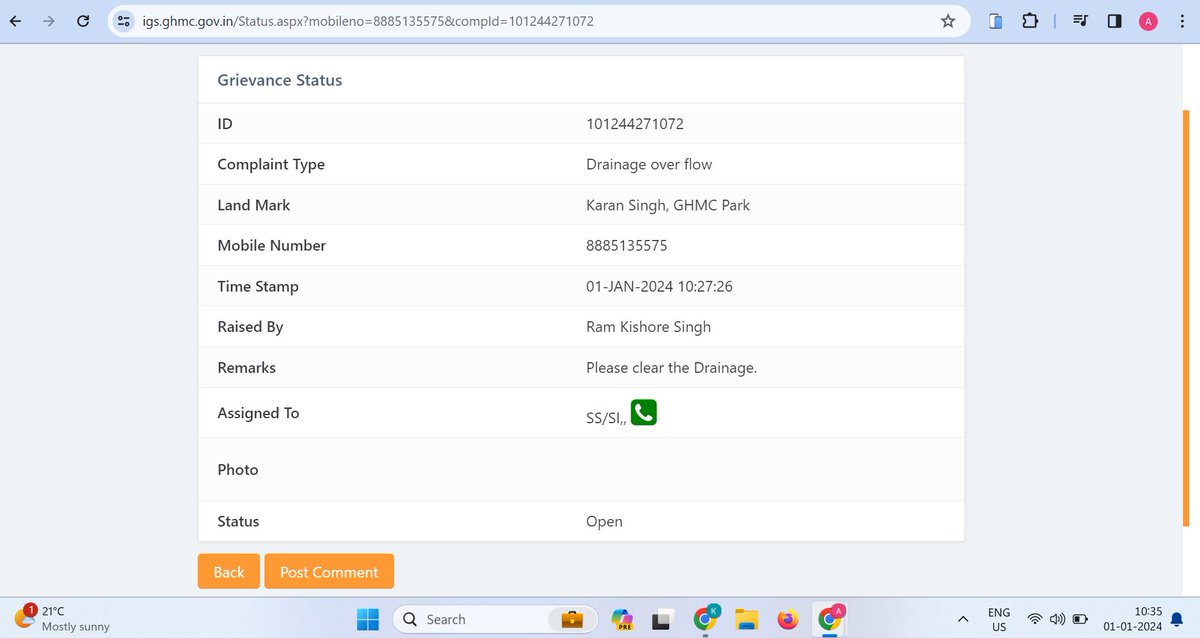Screen dimensions: 1200x638
Task: Click 'Ram Kishore Singh' name
Action: coord(649,326)
